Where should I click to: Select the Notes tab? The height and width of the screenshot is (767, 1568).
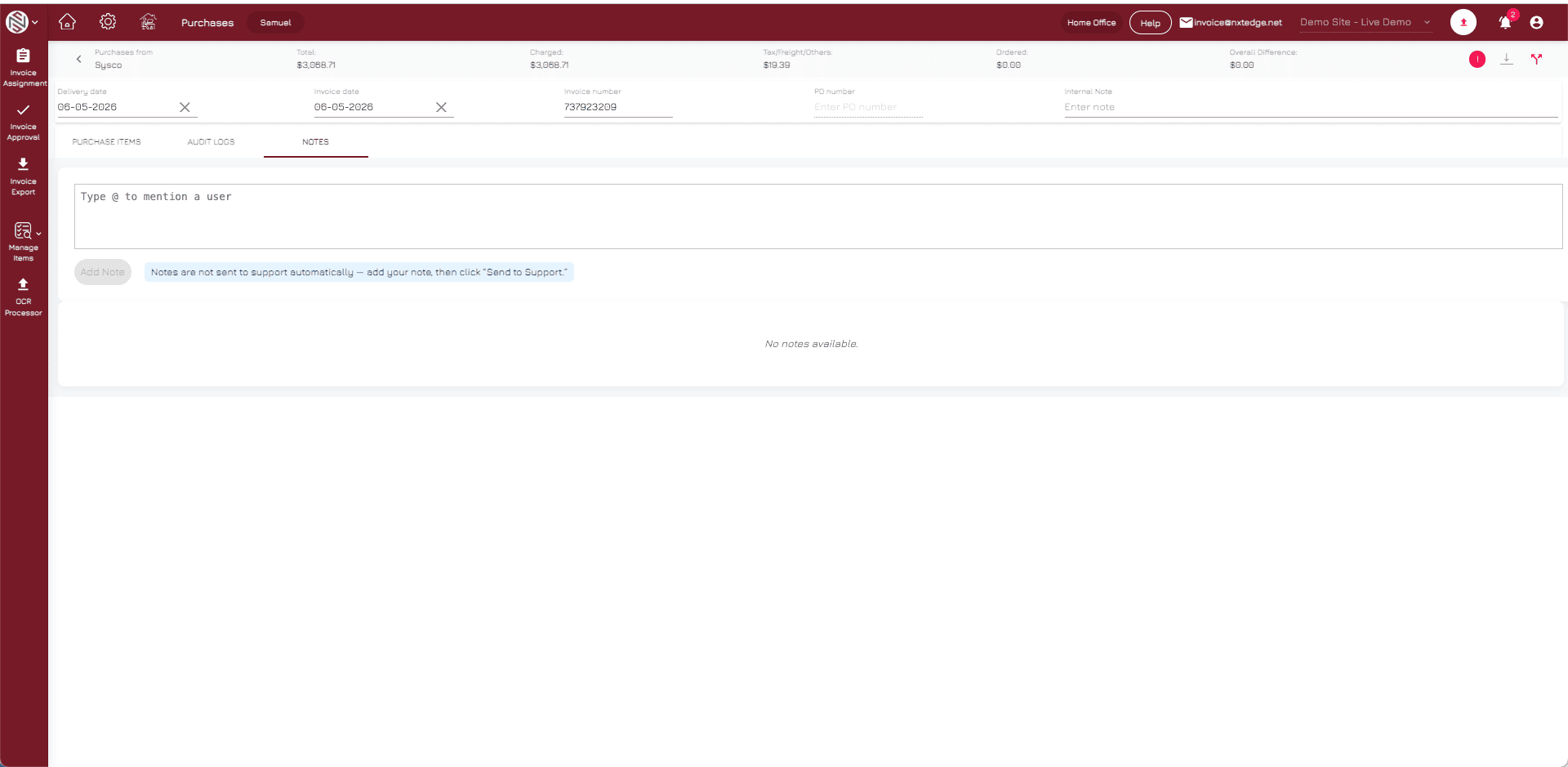(x=315, y=142)
